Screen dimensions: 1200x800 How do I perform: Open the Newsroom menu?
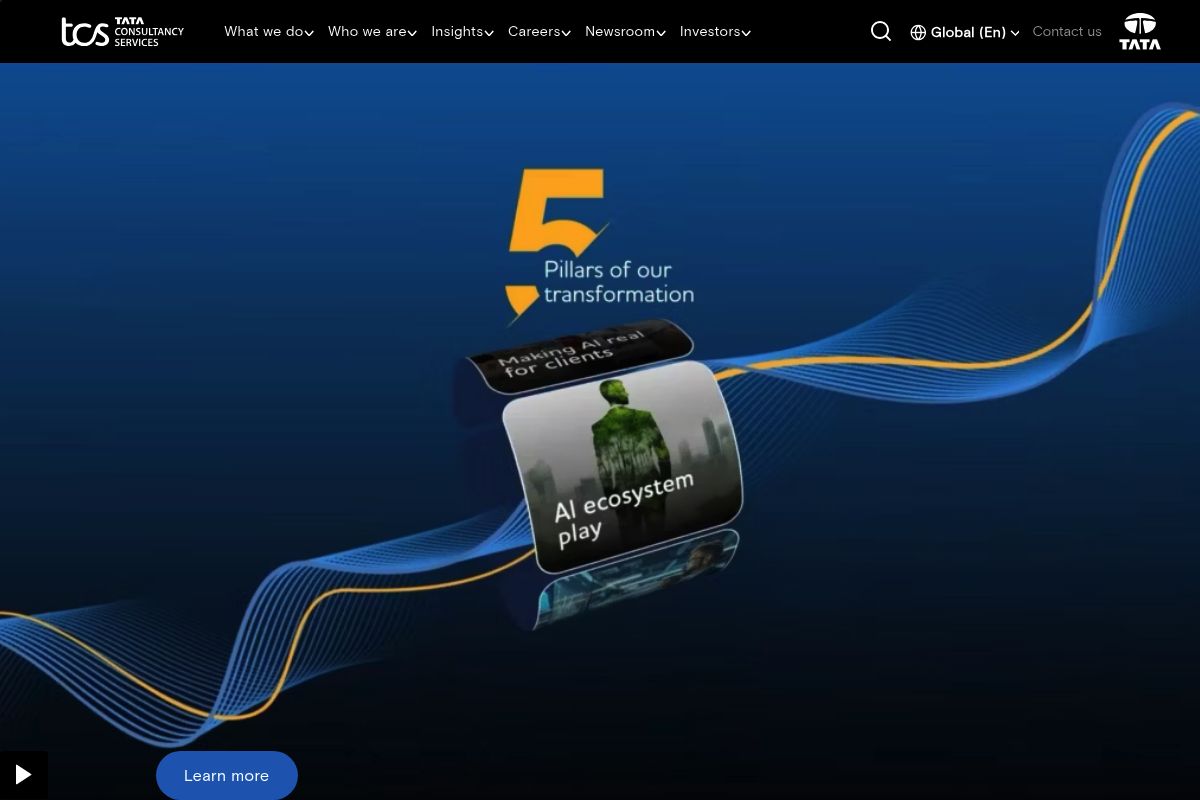(x=620, y=31)
